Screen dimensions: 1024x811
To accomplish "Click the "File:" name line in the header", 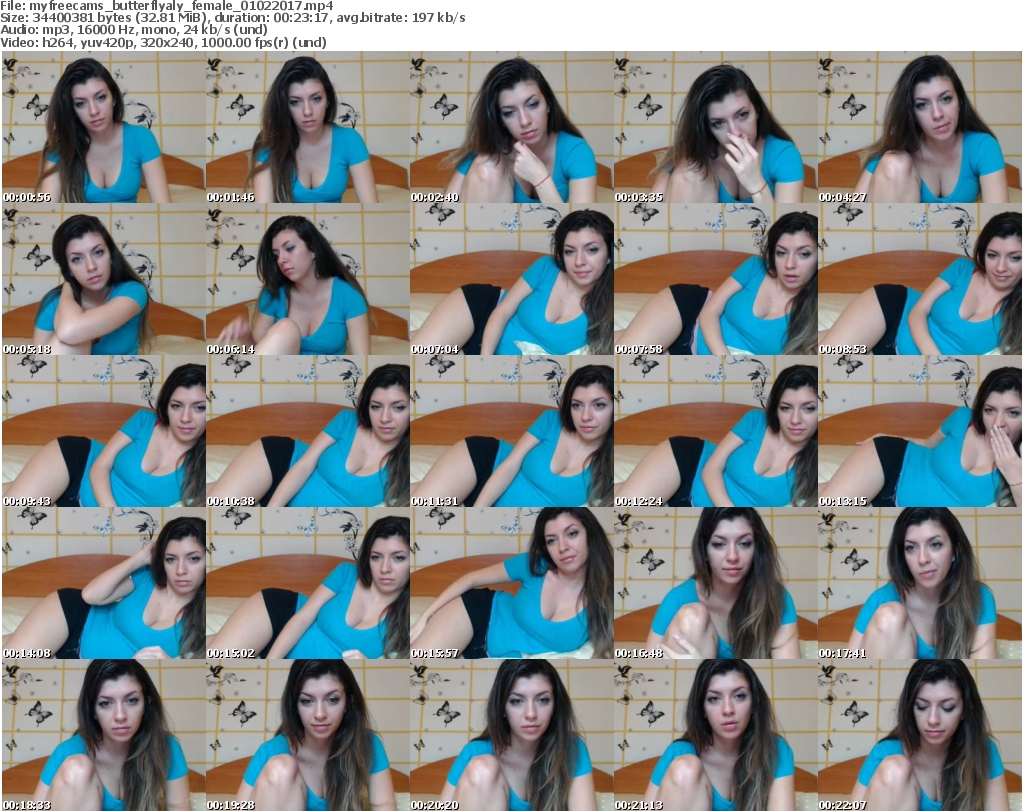I will pyautogui.click(x=167, y=6).
